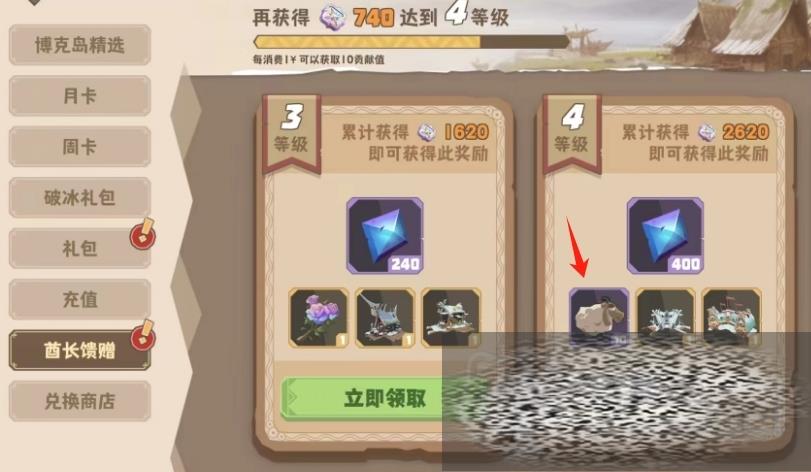
Task: Select the purple rose bouquet reward icon
Action: point(319,317)
